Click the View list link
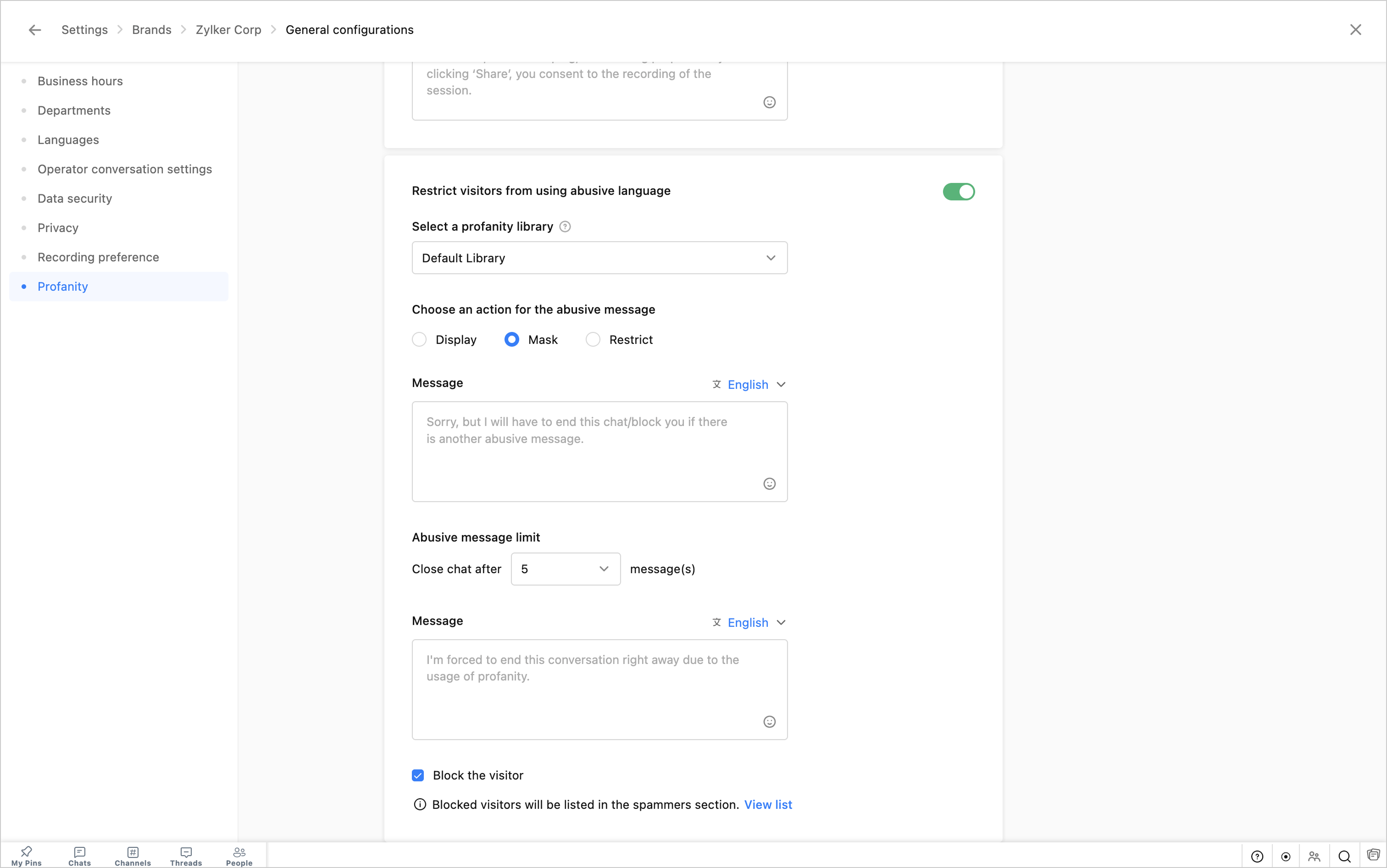Screen dimensions: 1387x868 (x=767, y=805)
